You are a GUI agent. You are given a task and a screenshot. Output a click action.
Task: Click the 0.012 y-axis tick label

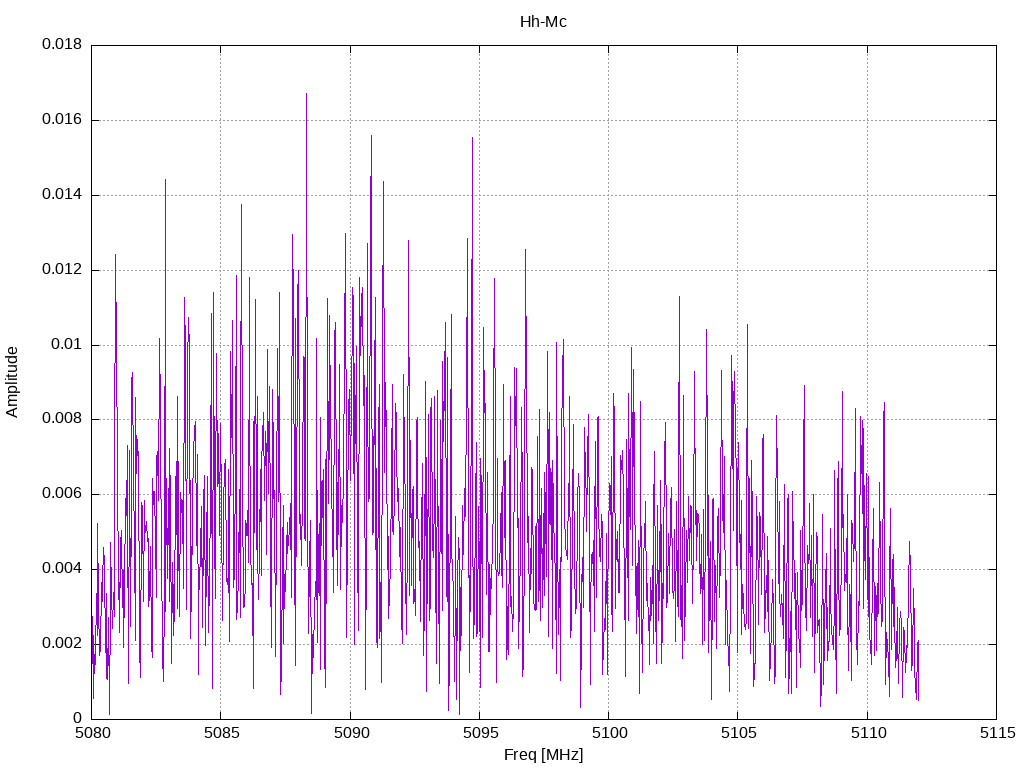pos(61,270)
